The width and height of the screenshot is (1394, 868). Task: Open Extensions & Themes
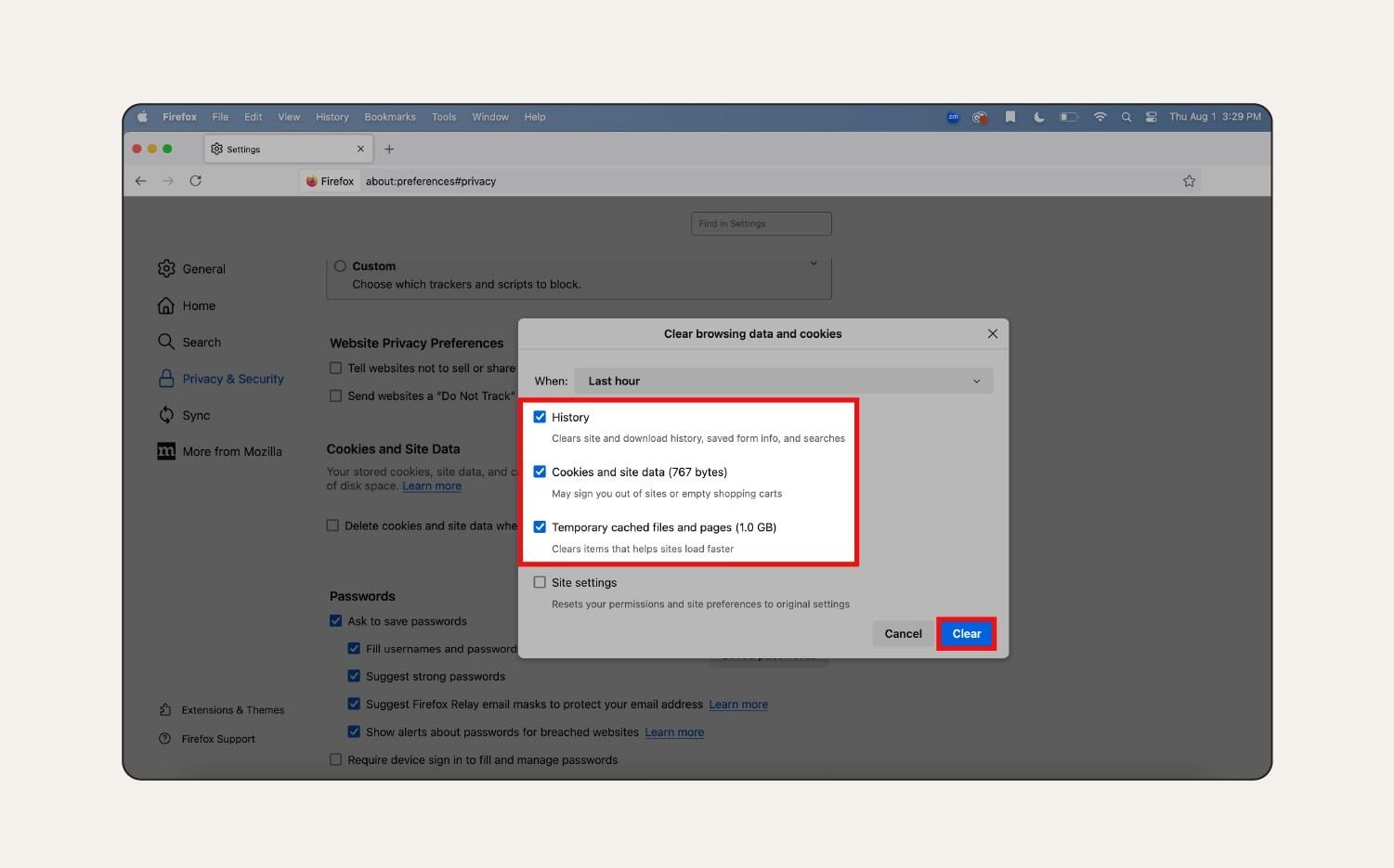coord(222,710)
